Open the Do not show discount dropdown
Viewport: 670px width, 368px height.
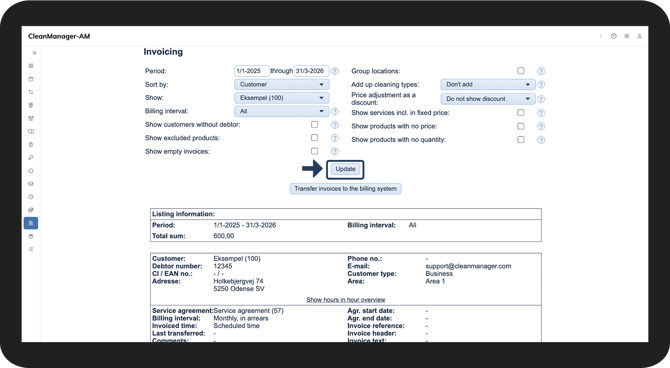click(x=488, y=99)
